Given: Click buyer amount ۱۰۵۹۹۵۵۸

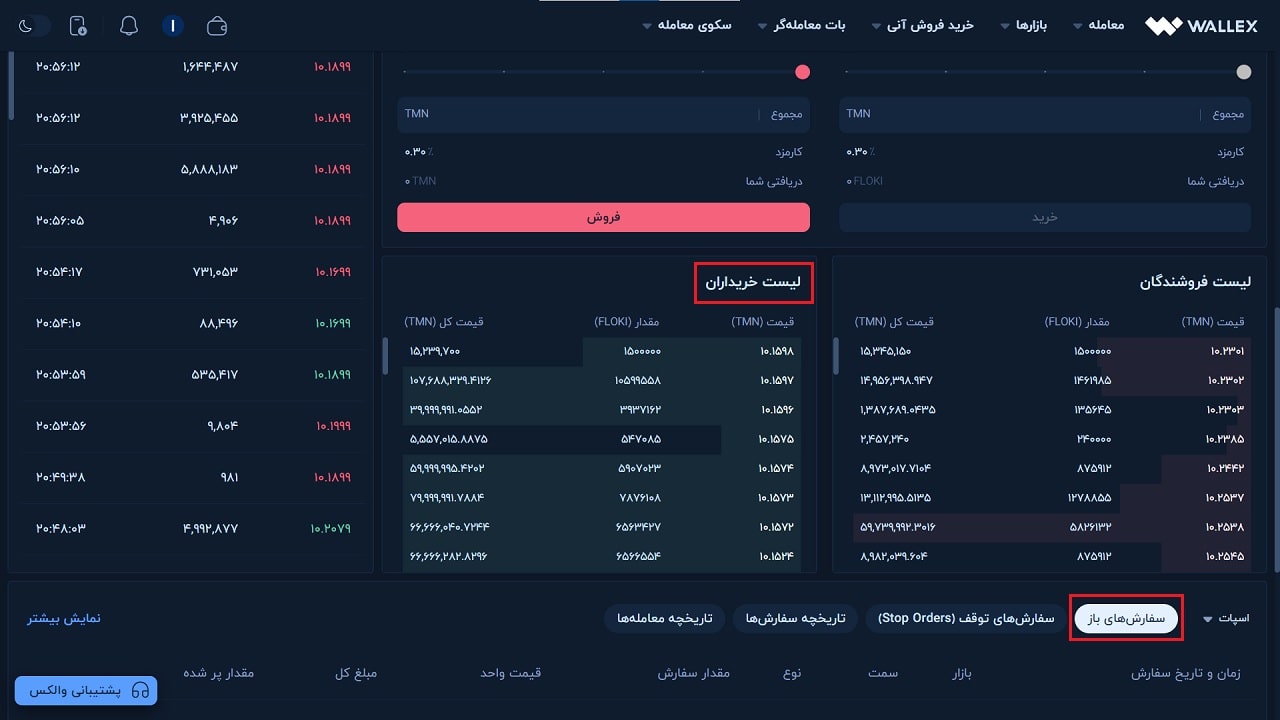Looking at the screenshot, I should pyautogui.click(x=638, y=381).
